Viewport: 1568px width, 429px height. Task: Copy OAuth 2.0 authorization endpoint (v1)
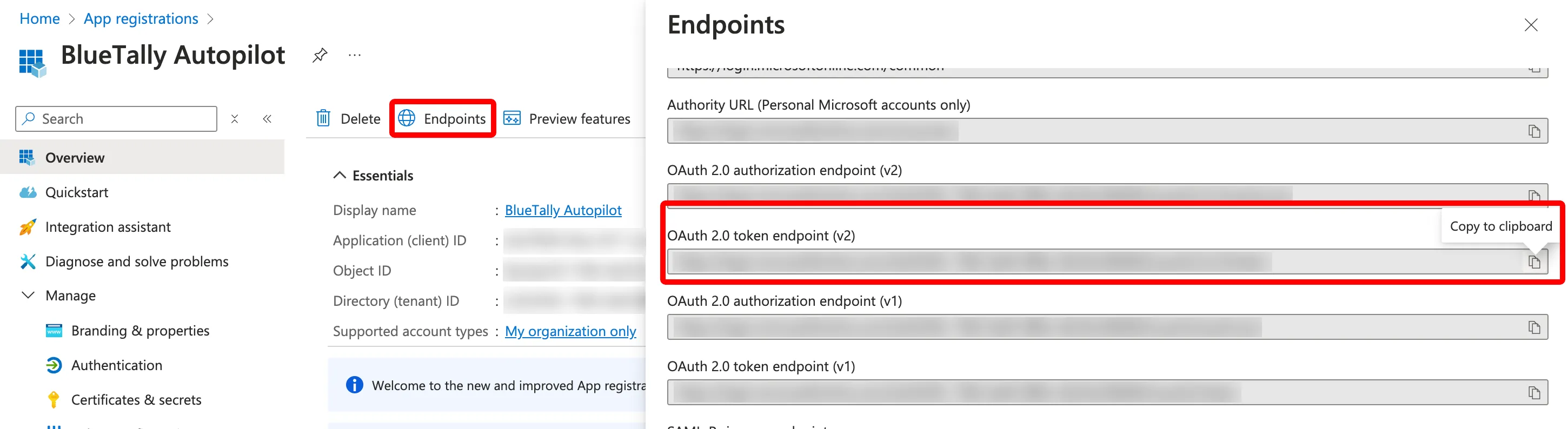click(x=1534, y=327)
